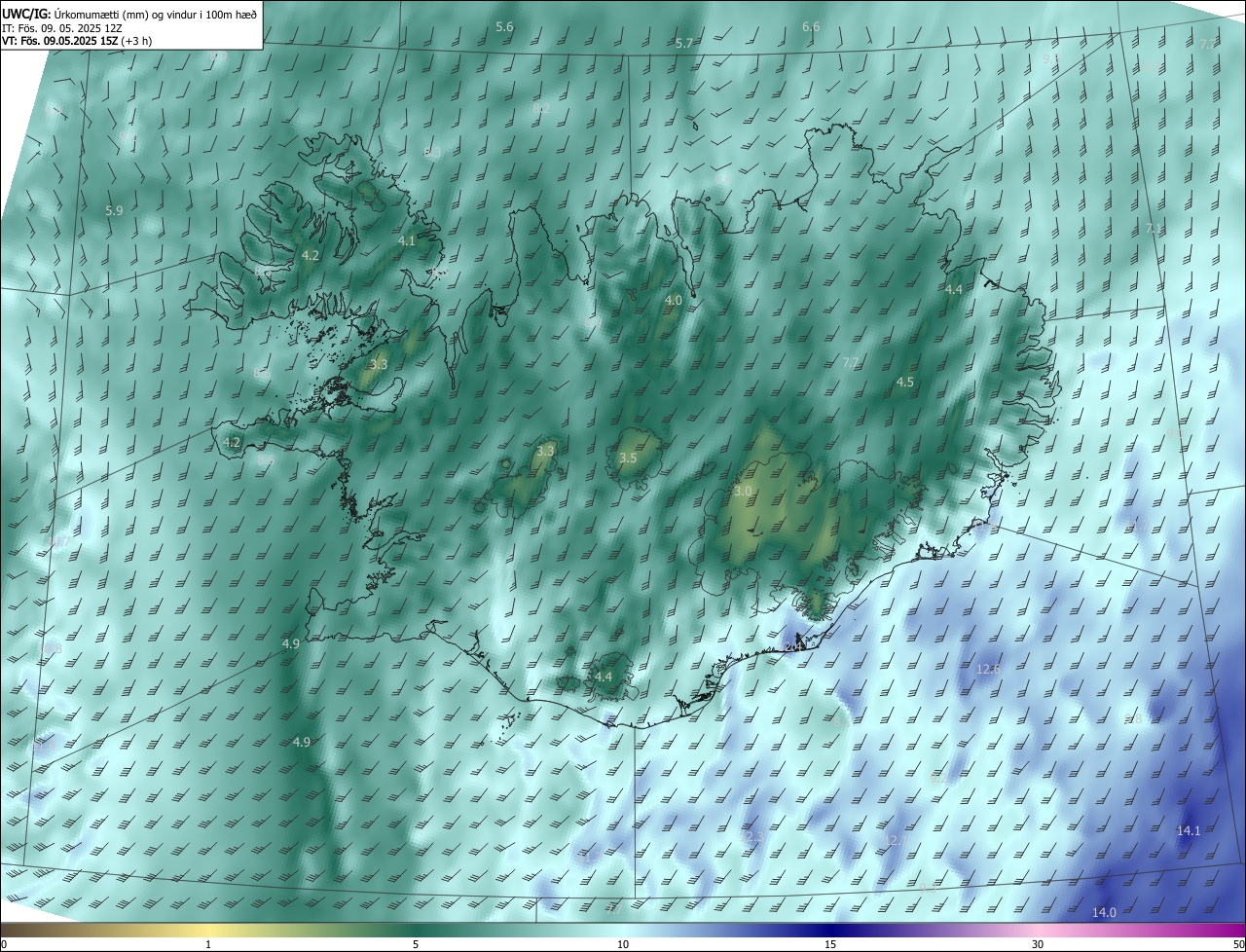Click the 6.6 value label
Image resolution: width=1246 pixels, height=952 pixels.
click(811, 27)
